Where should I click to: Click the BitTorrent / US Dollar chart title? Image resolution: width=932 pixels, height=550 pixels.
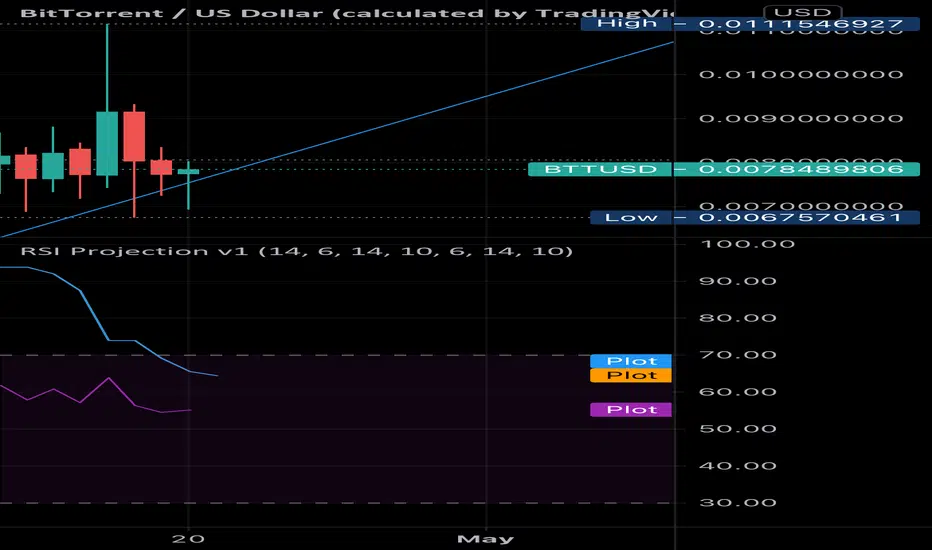pyautogui.click(x=347, y=13)
